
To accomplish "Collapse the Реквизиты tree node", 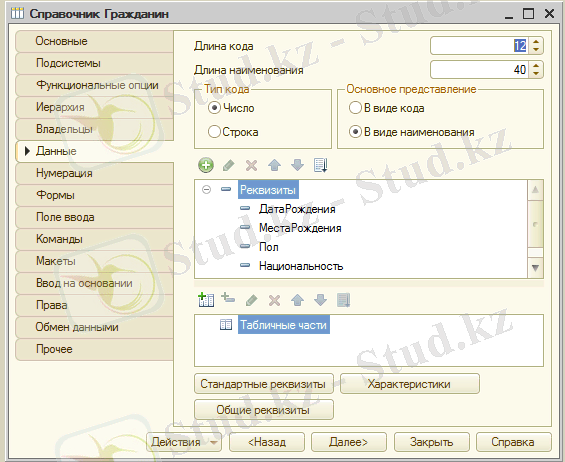I will click(206, 190).
